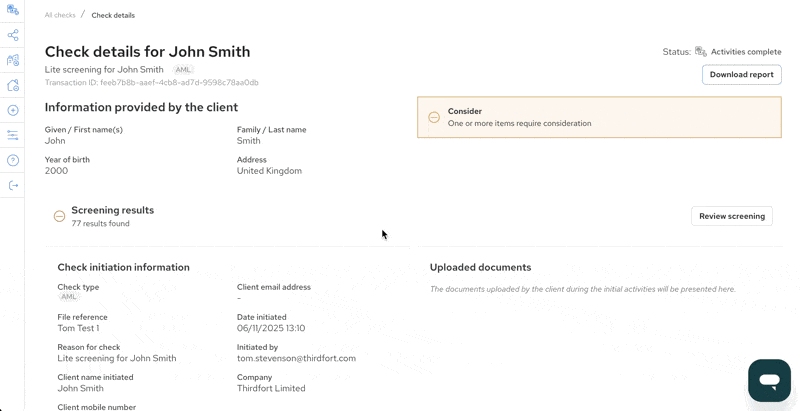Click the Consider notification banner

tap(599, 117)
